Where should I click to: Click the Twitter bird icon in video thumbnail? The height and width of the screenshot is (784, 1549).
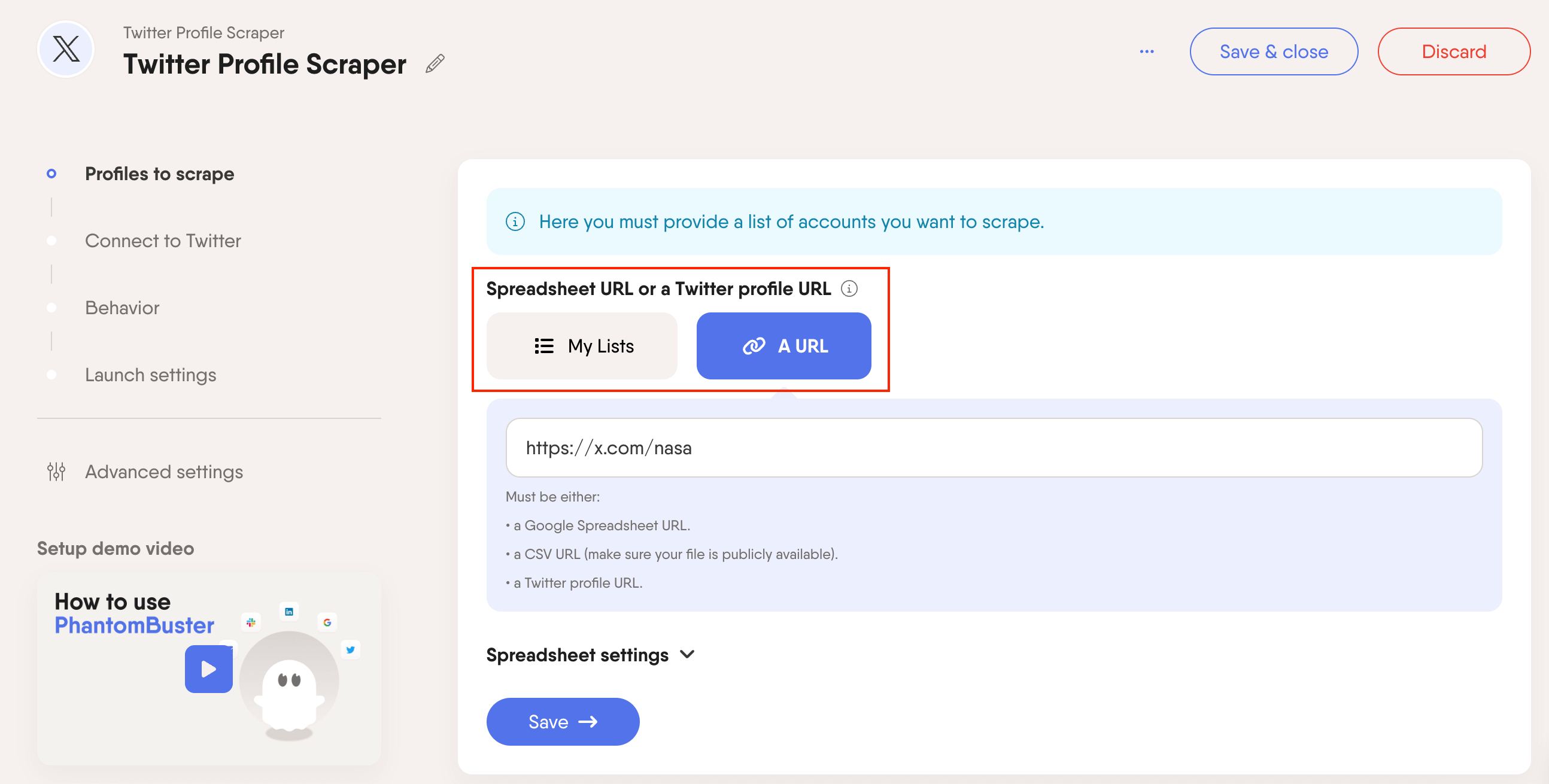[x=351, y=649]
